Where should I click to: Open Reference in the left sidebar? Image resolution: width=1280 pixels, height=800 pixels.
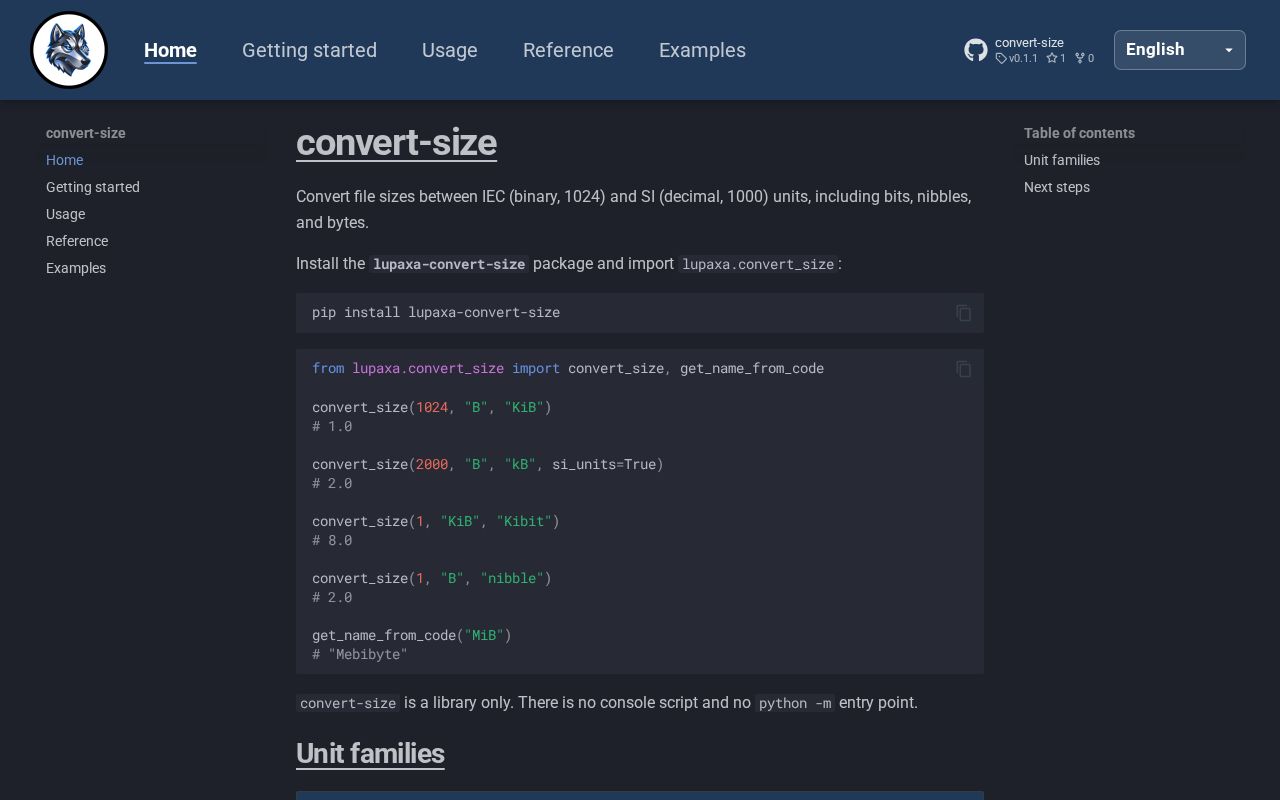tap(77, 241)
